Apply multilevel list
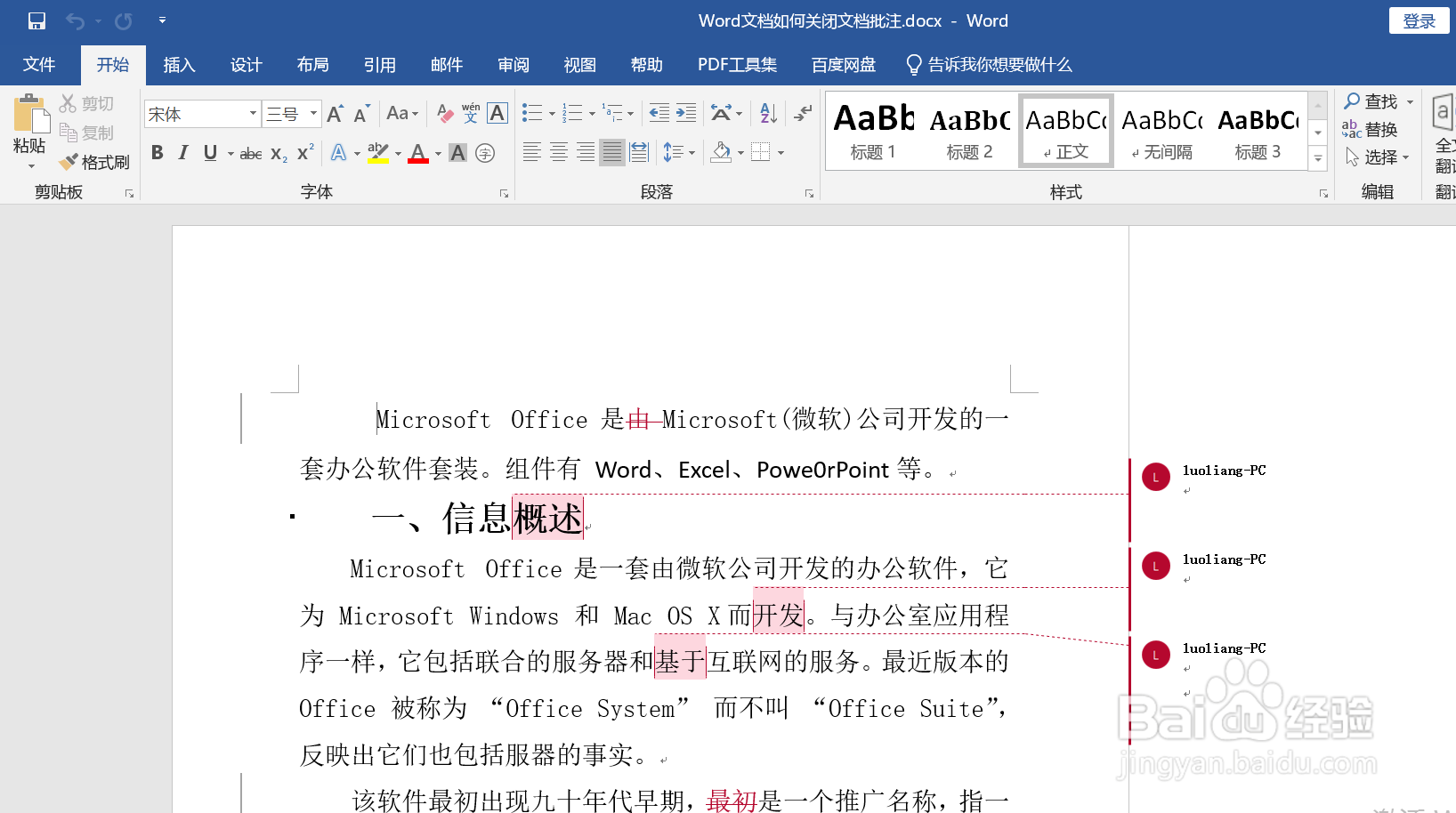The width and height of the screenshot is (1456, 813). click(x=613, y=113)
